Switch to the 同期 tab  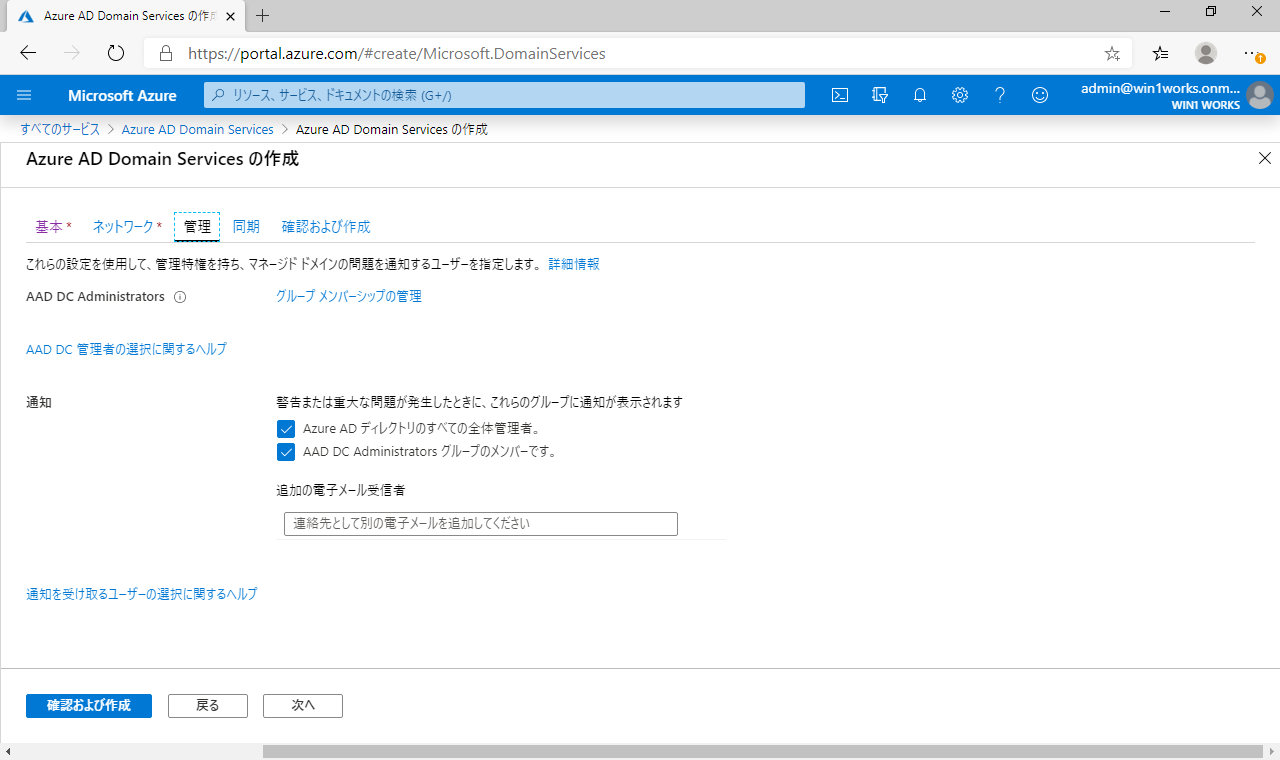246,227
